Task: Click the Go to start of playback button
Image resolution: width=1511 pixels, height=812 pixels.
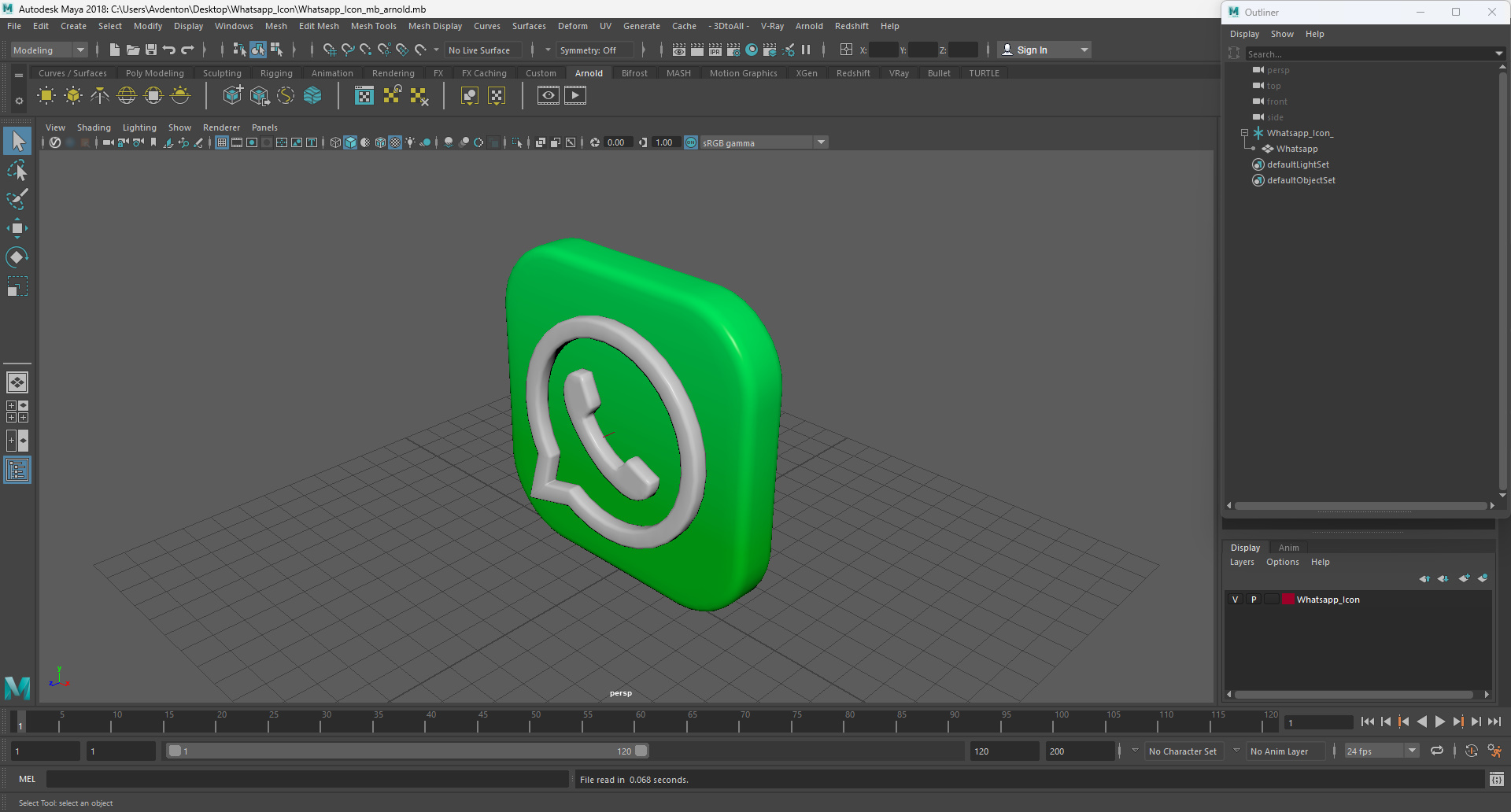Action: (1368, 722)
